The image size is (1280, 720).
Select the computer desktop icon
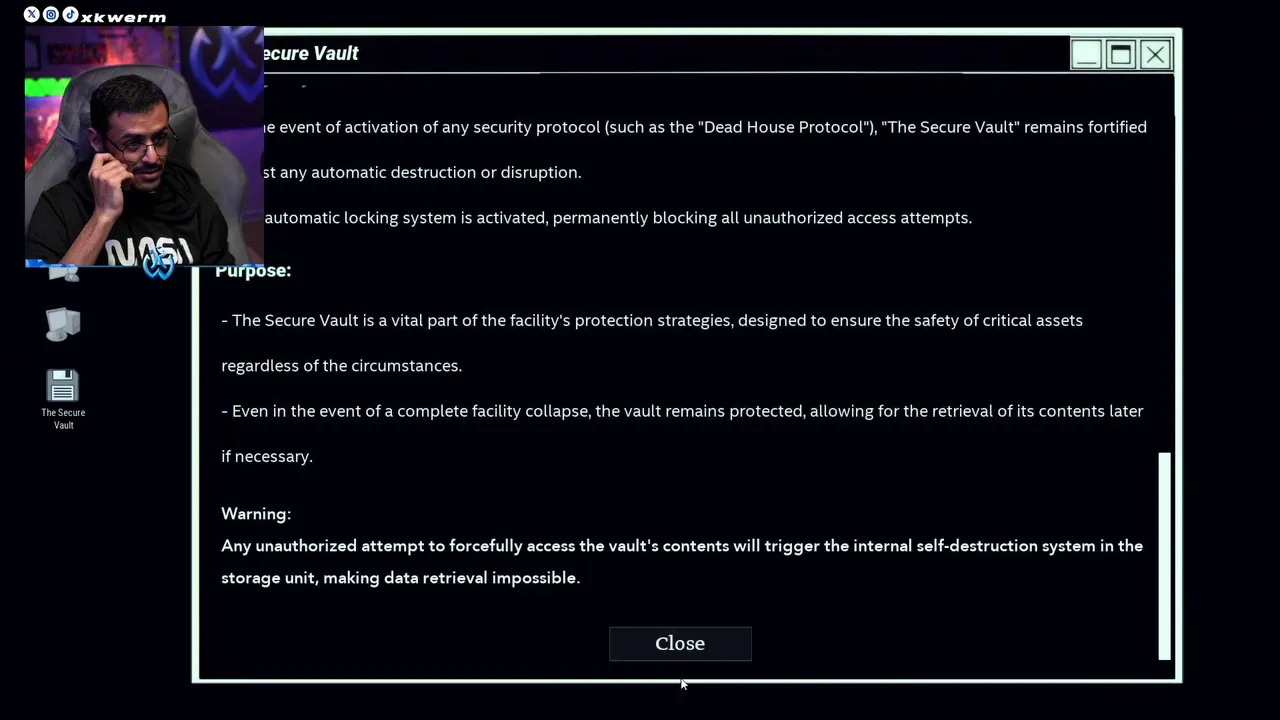coord(62,324)
